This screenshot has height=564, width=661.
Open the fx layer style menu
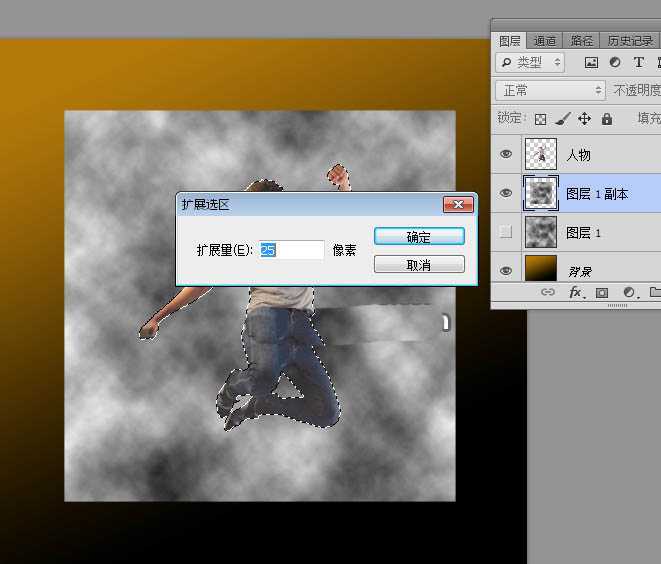(575, 292)
